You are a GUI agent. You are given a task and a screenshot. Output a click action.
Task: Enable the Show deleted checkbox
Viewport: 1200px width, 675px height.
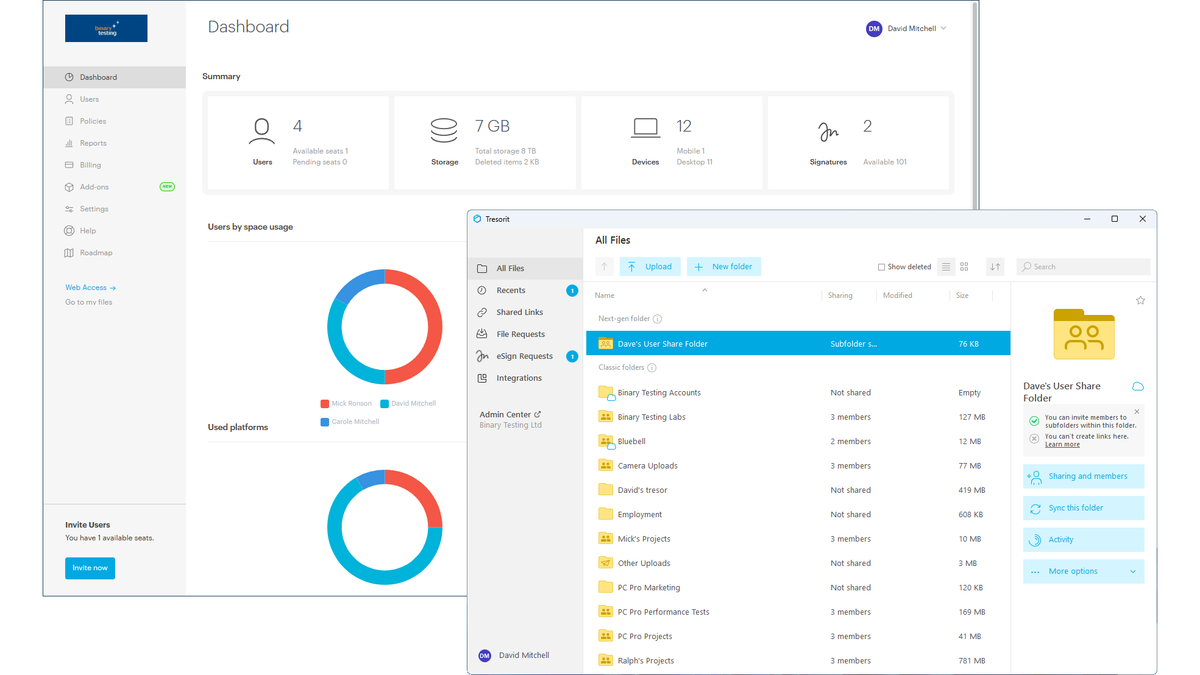(881, 267)
